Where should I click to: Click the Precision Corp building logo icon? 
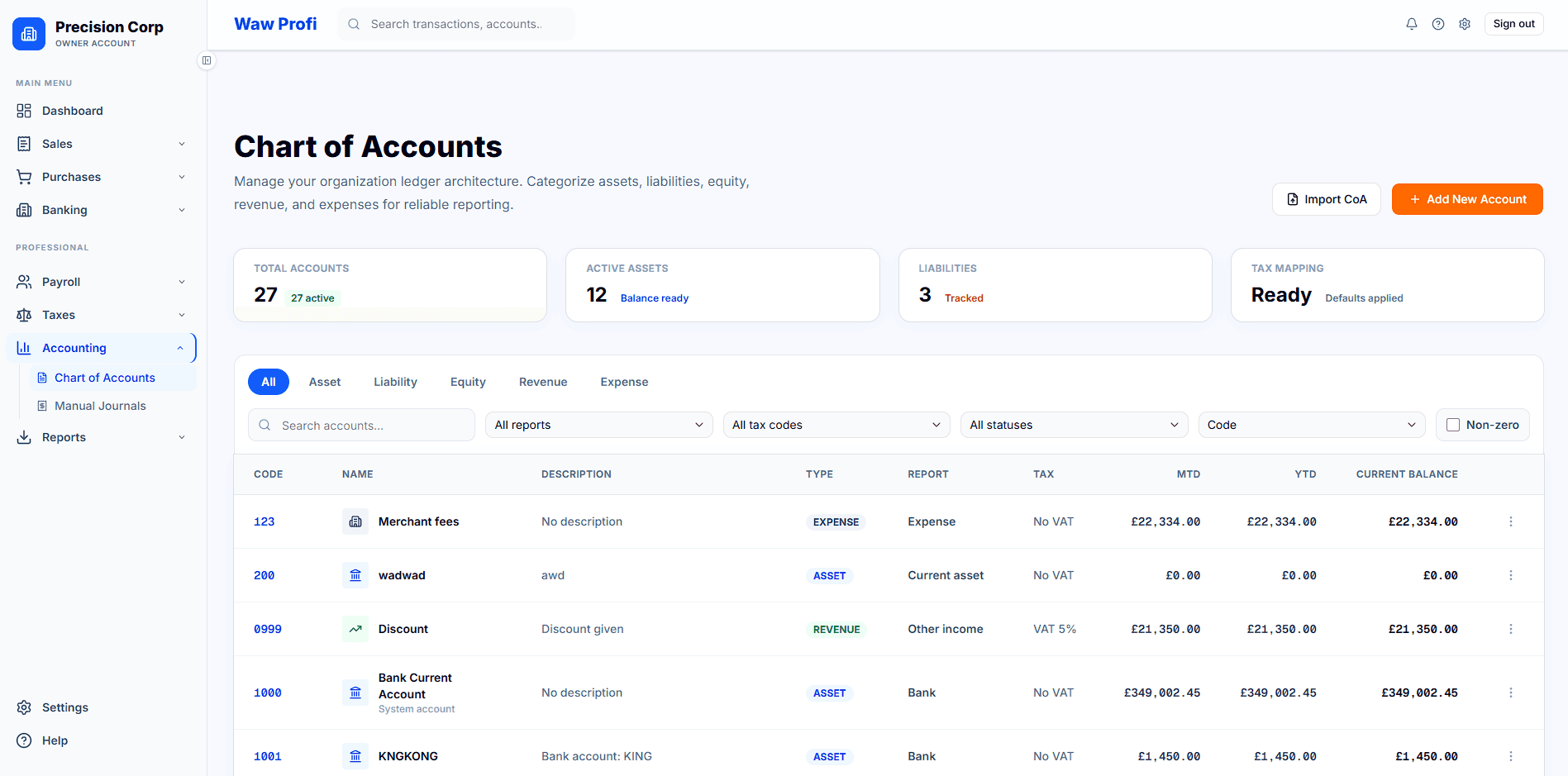[x=29, y=34]
